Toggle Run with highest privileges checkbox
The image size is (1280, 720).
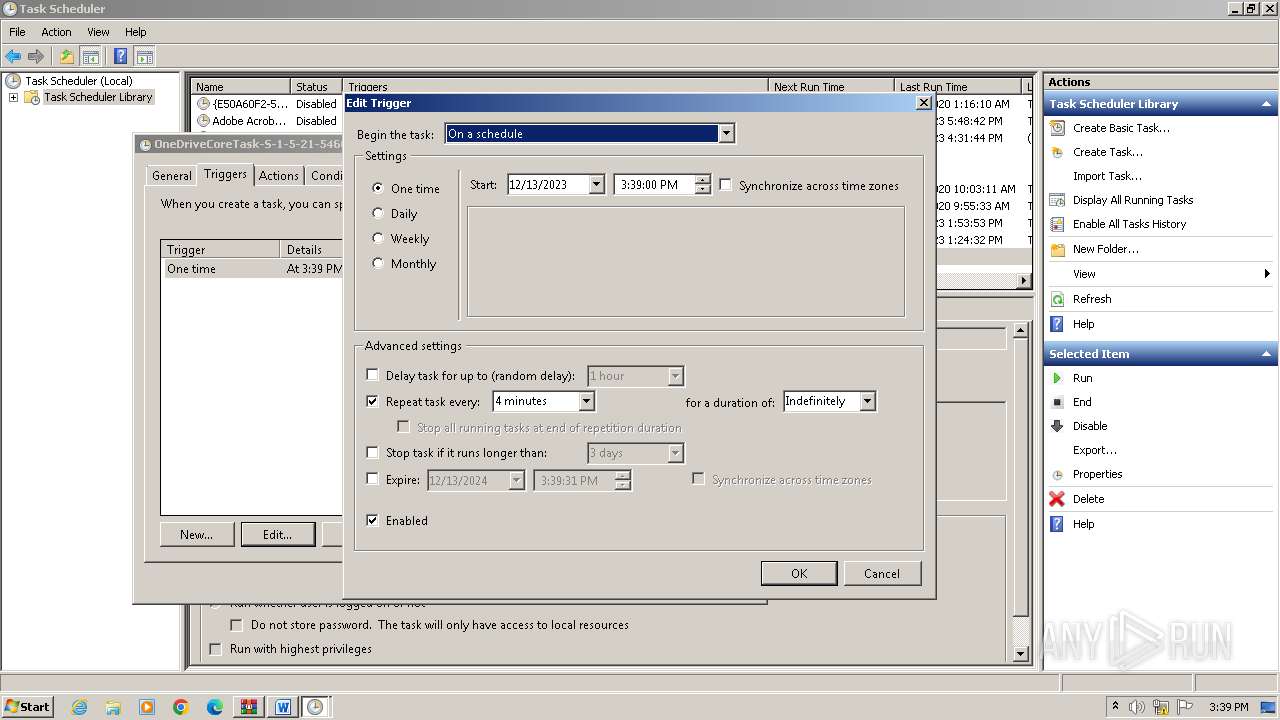tap(214, 649)
